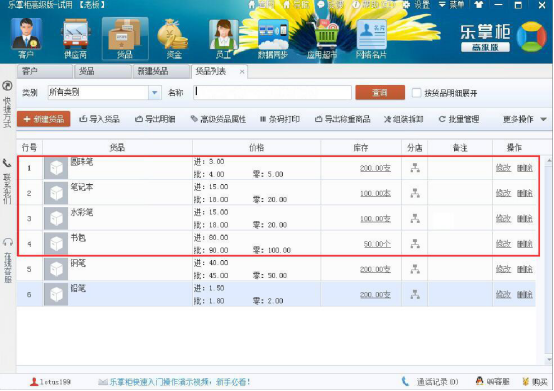Viewport: 554px width, 391px height.
Task: Click the 在线客服 headset icon in sidebar
Action: click(x=7, y=242)
